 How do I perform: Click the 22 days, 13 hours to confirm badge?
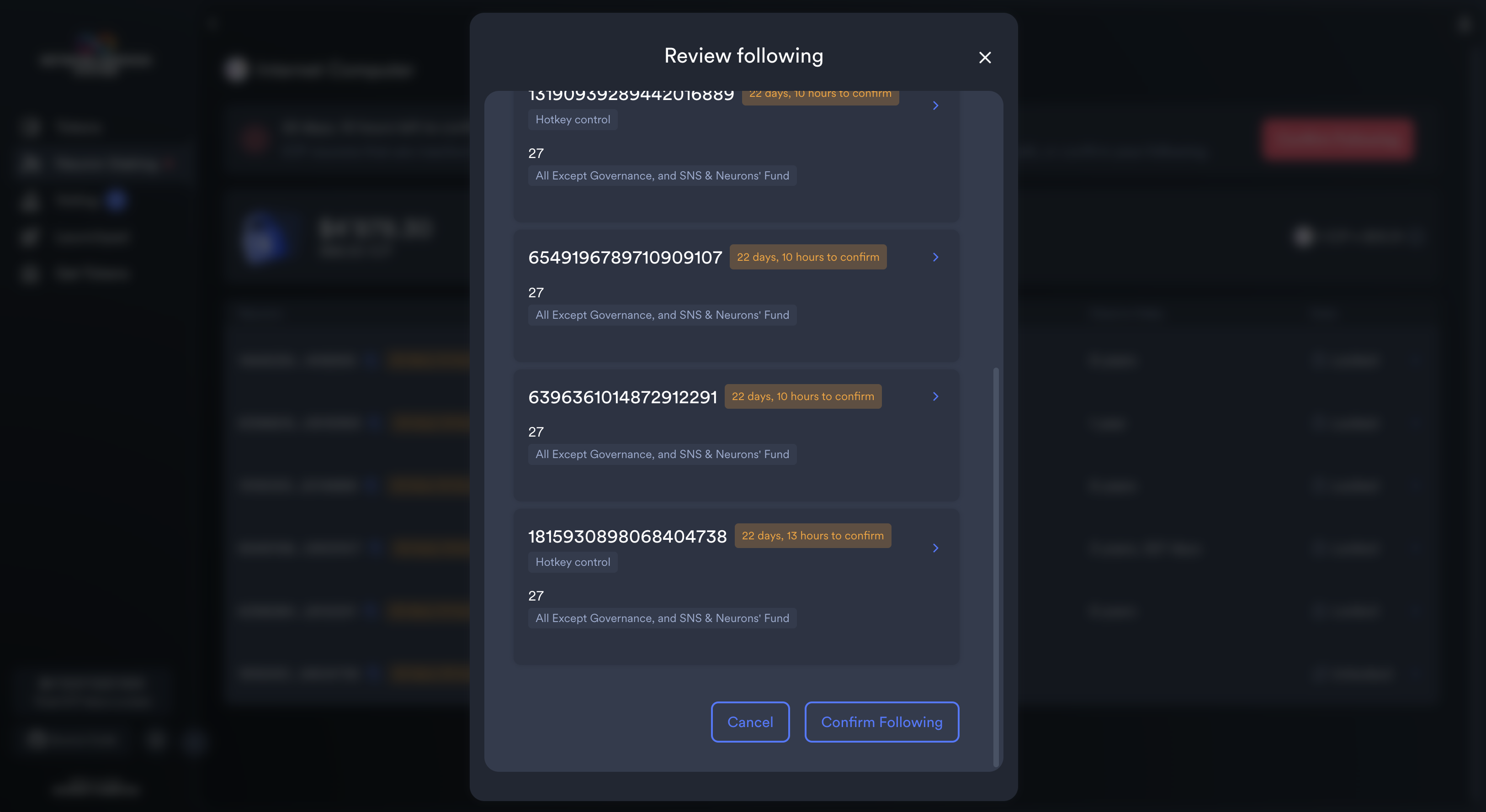tap(812, 536)
